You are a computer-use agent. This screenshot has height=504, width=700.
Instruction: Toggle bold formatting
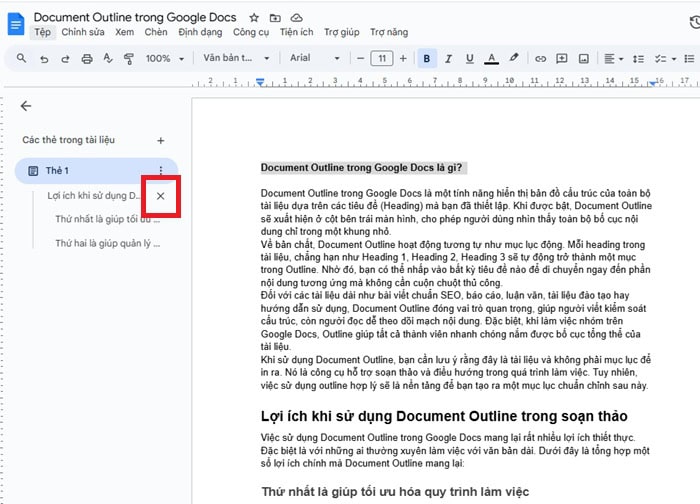[427, 58]
